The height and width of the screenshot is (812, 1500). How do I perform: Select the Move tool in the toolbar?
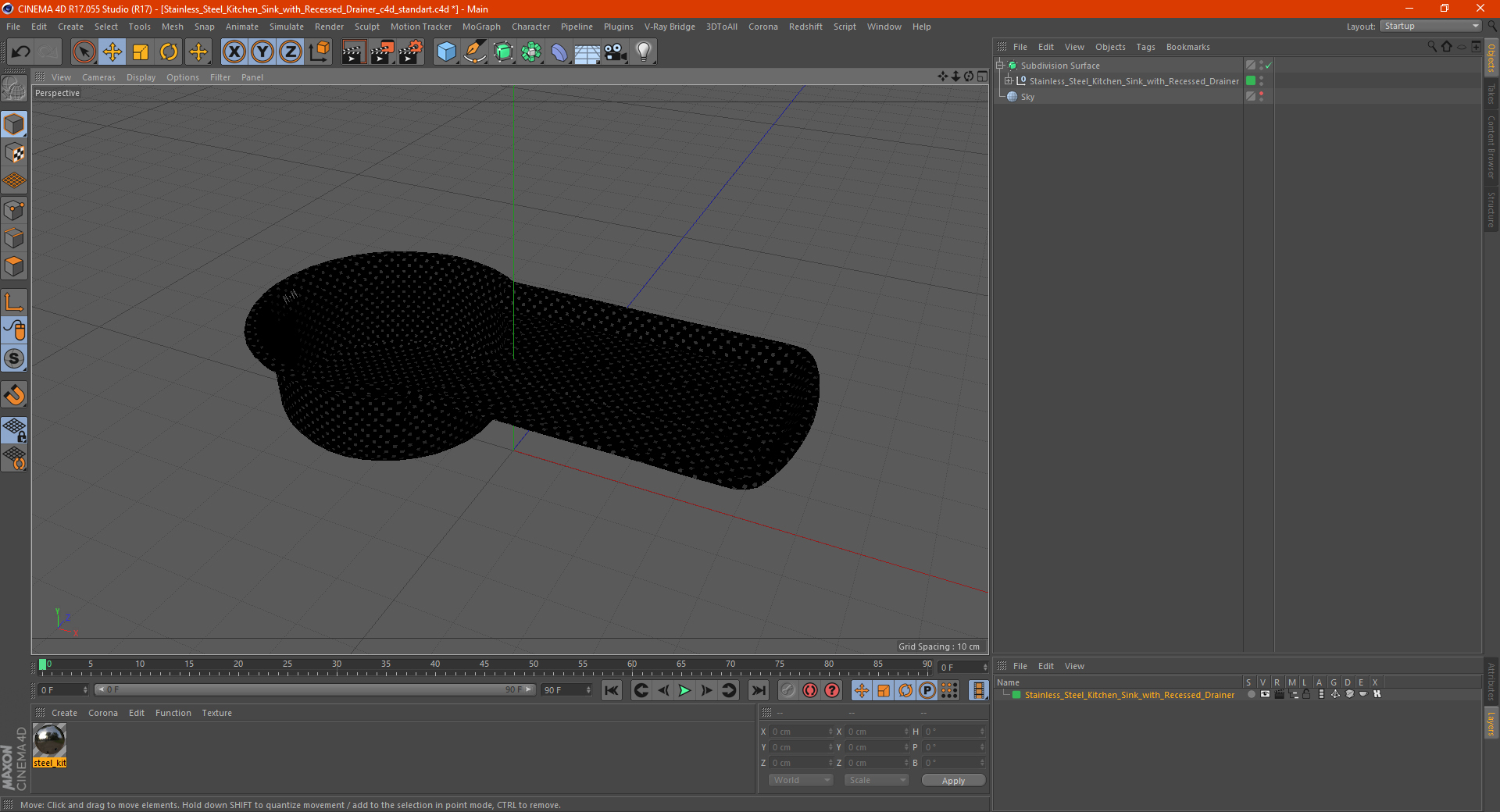click(x=112, y=52)
